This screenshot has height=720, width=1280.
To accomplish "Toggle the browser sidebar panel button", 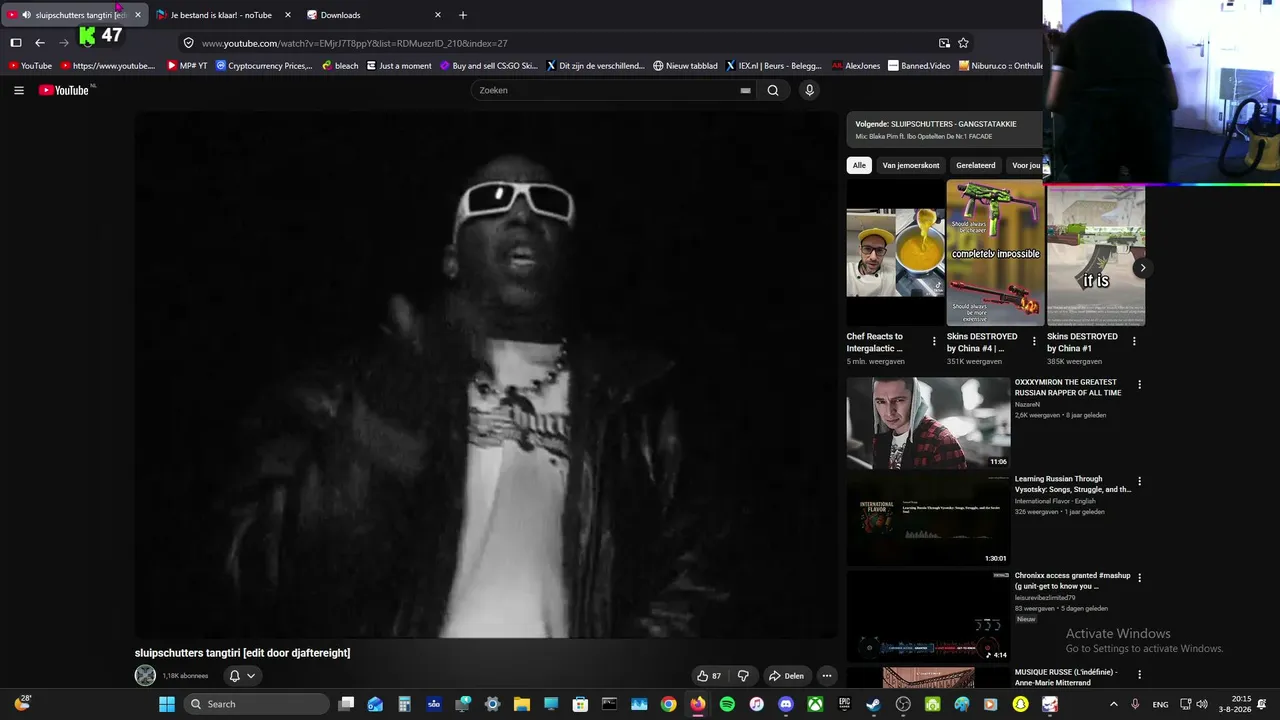I will [x=16, y=43].
